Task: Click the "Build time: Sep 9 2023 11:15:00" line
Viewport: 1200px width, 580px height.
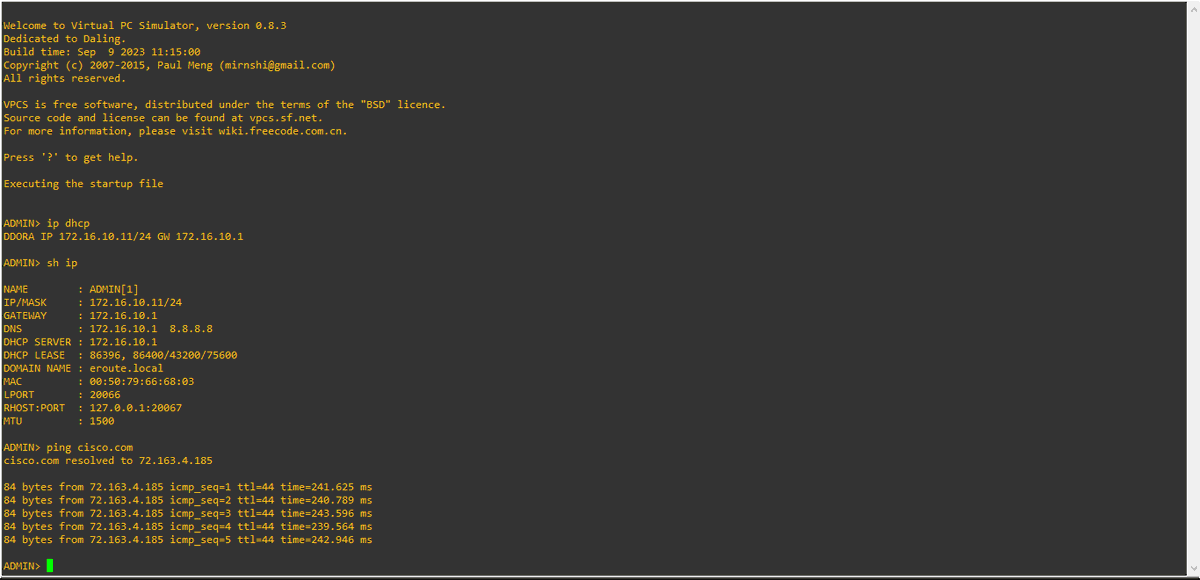Action: click(102, 52)
